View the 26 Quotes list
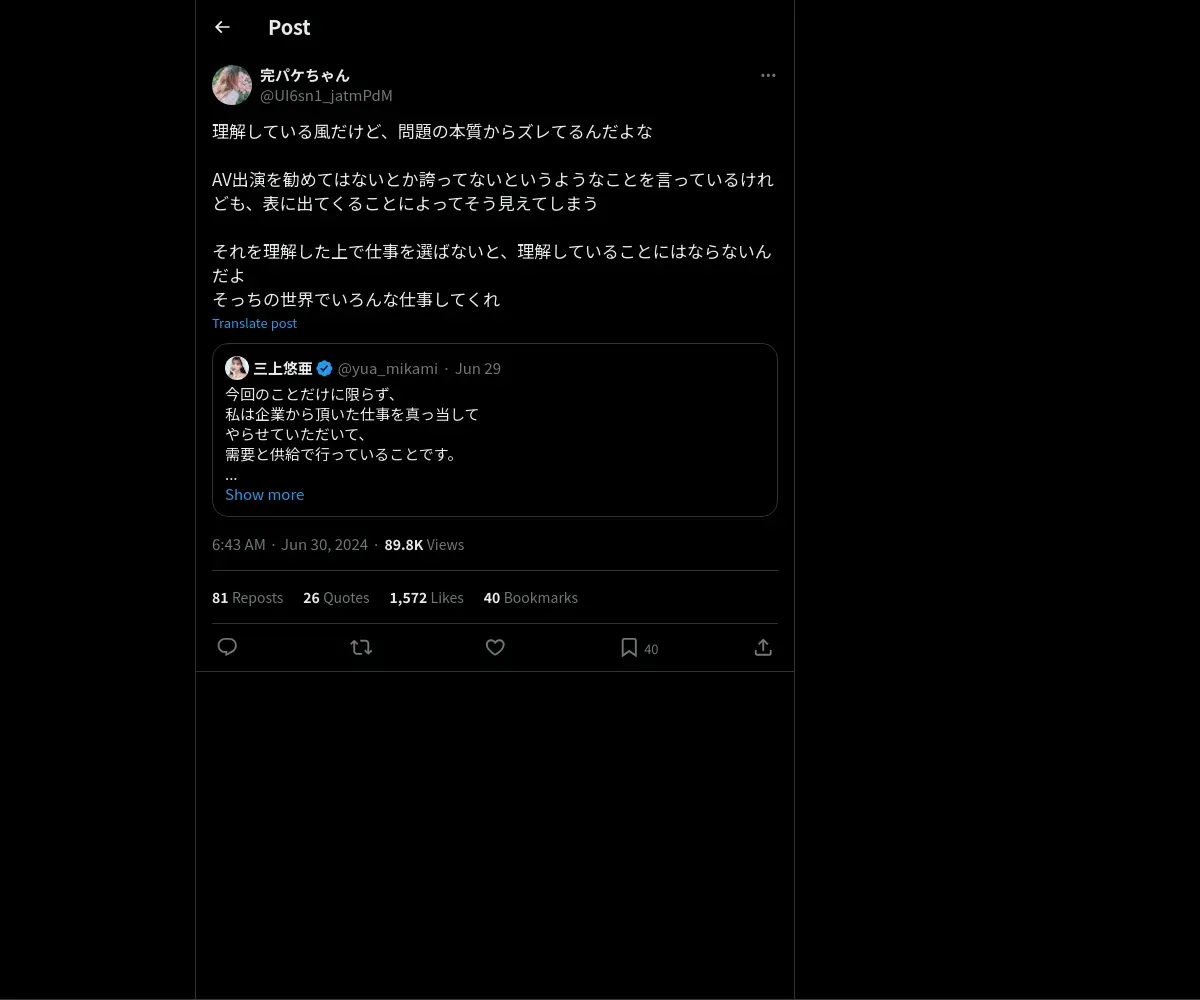1200x1000 pixels. [336, 597]
